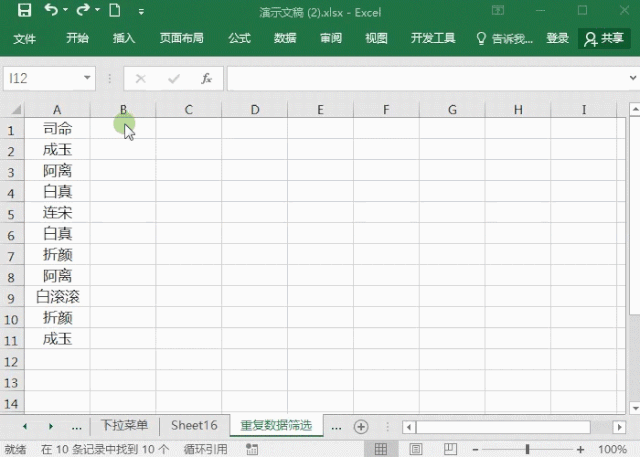Select column I header
Viewport: 640px width, 457px height.
pyautogui.click(x=584, y=110)
